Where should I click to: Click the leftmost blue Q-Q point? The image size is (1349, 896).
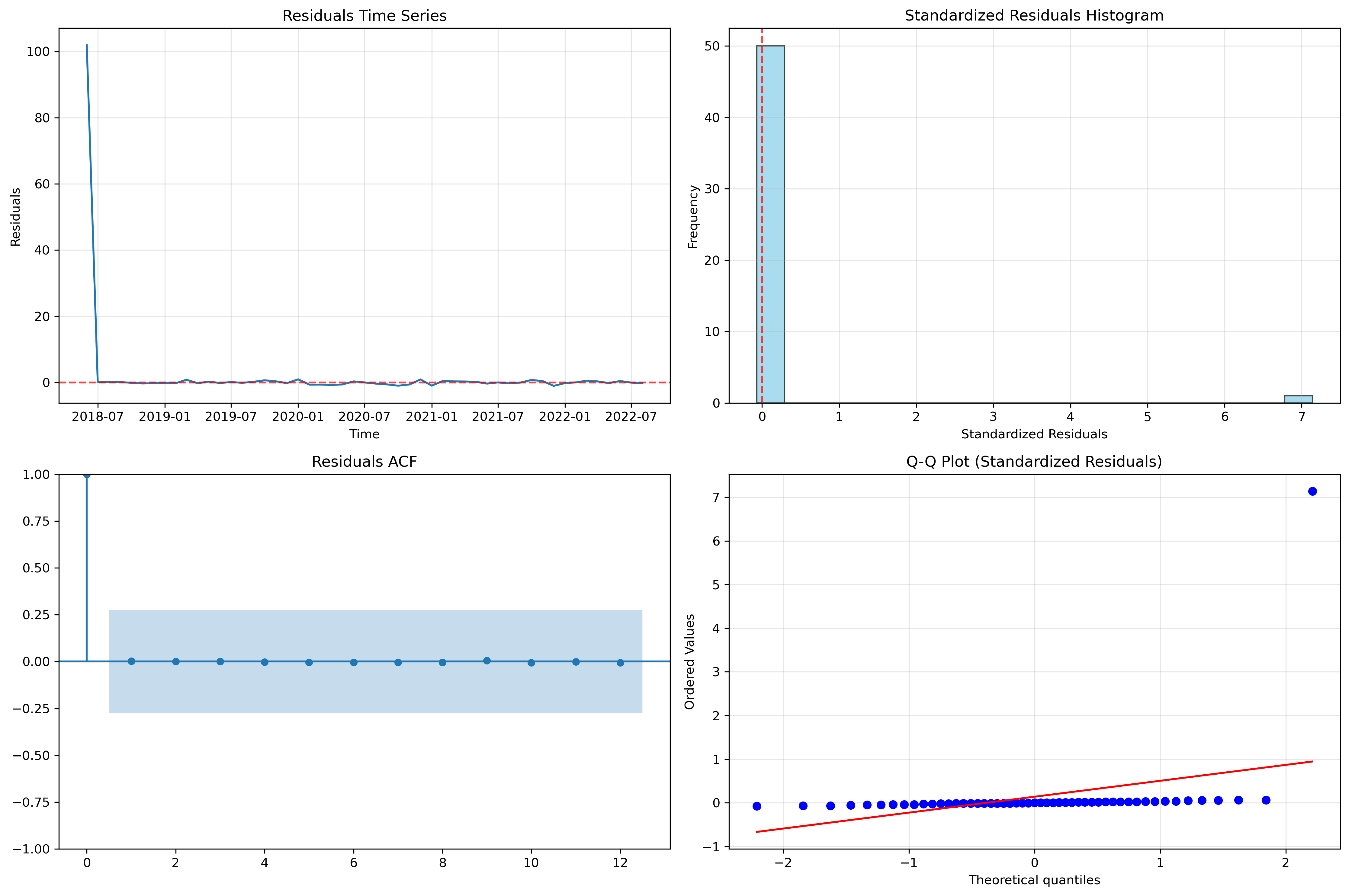757,806
